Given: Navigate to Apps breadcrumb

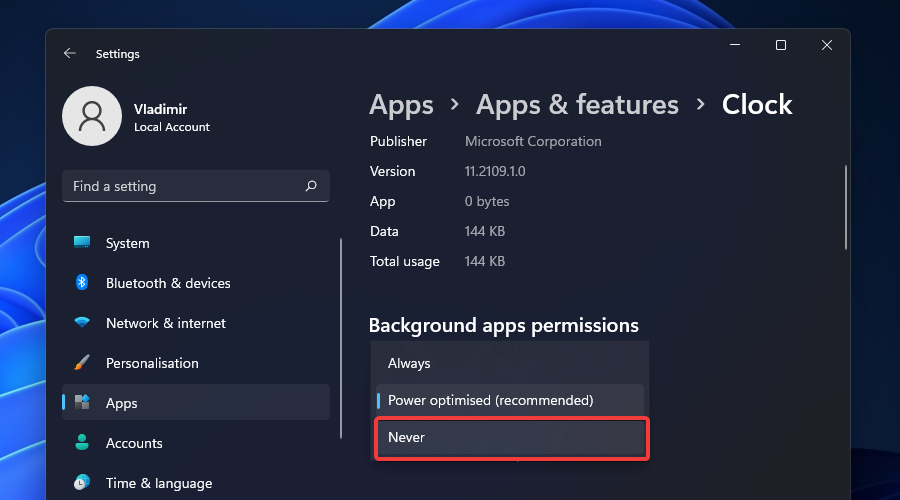Looking at the screenshot, I should [401, 105].
